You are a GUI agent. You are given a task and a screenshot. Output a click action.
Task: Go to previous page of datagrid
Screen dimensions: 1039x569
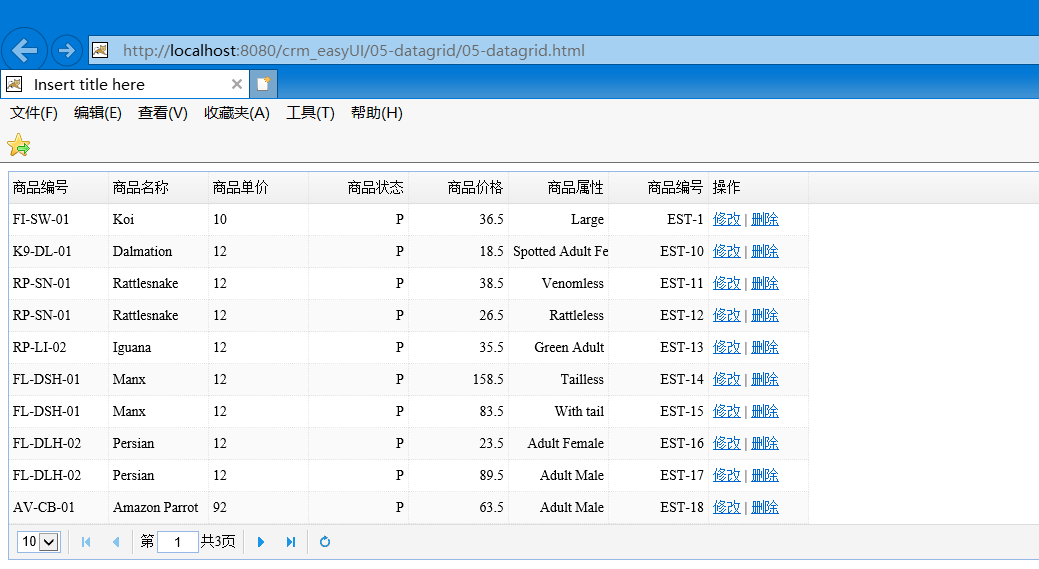coord(116,542)
